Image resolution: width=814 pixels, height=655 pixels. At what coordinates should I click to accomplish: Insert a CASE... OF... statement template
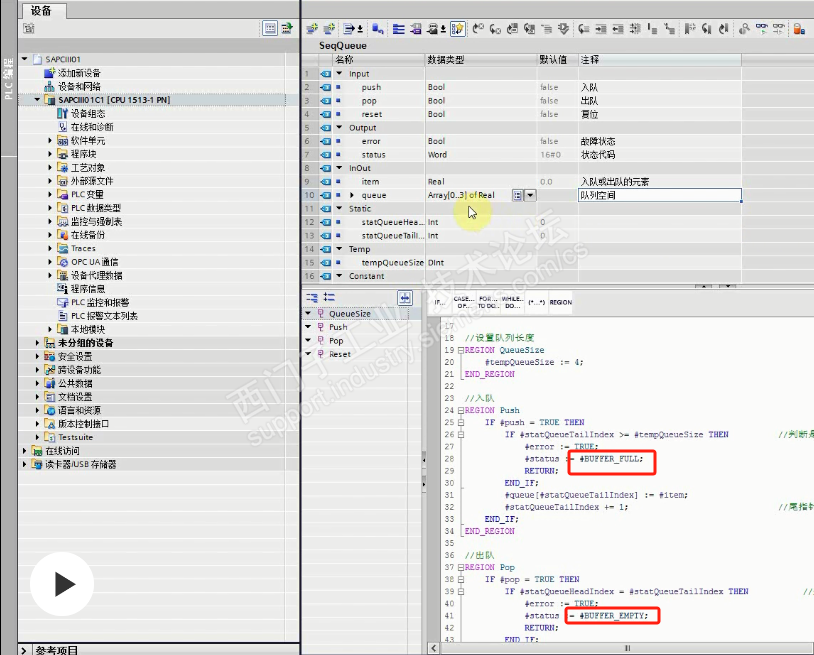[463, 302]
